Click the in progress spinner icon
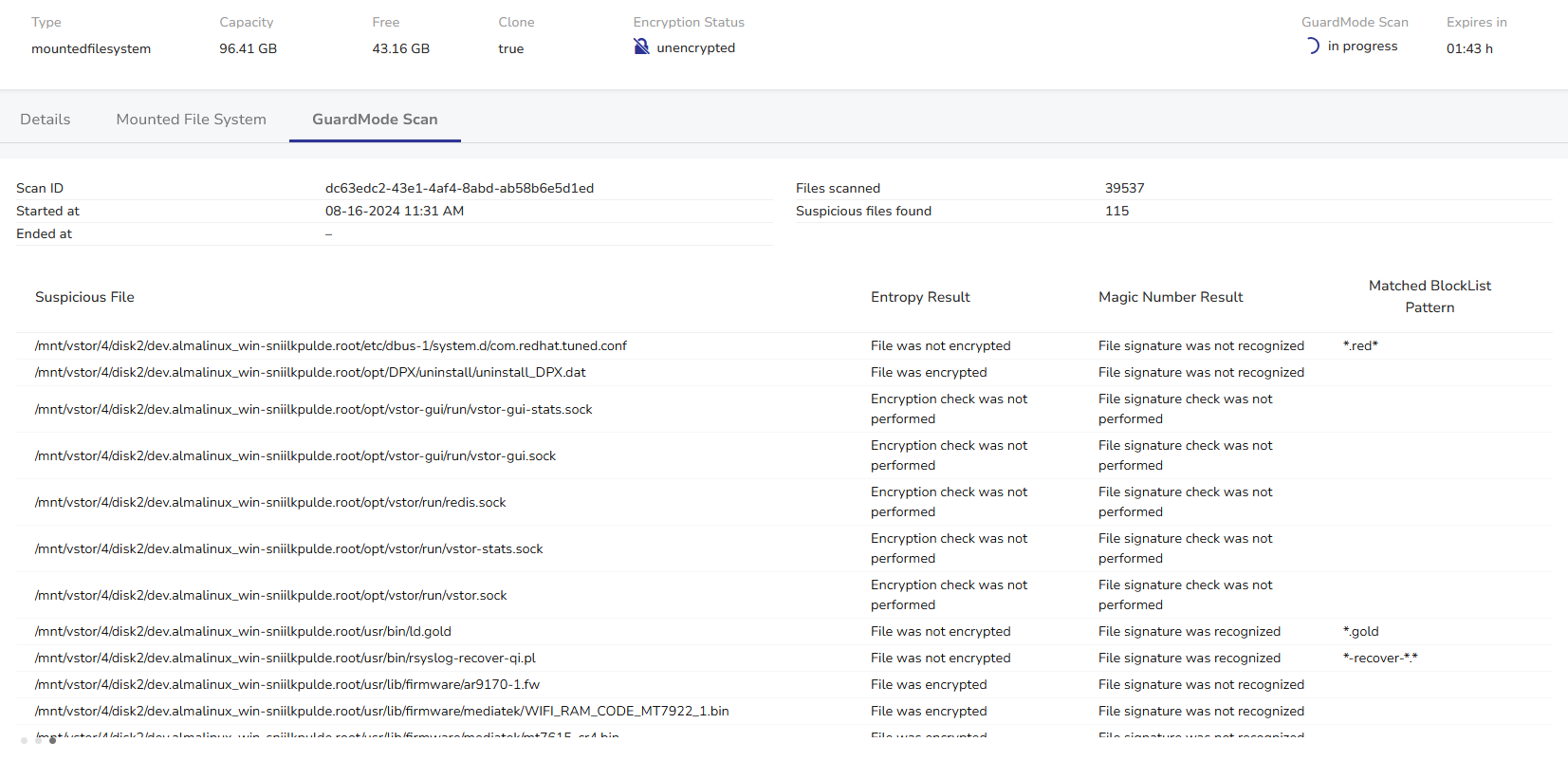 coord(1312,46)
